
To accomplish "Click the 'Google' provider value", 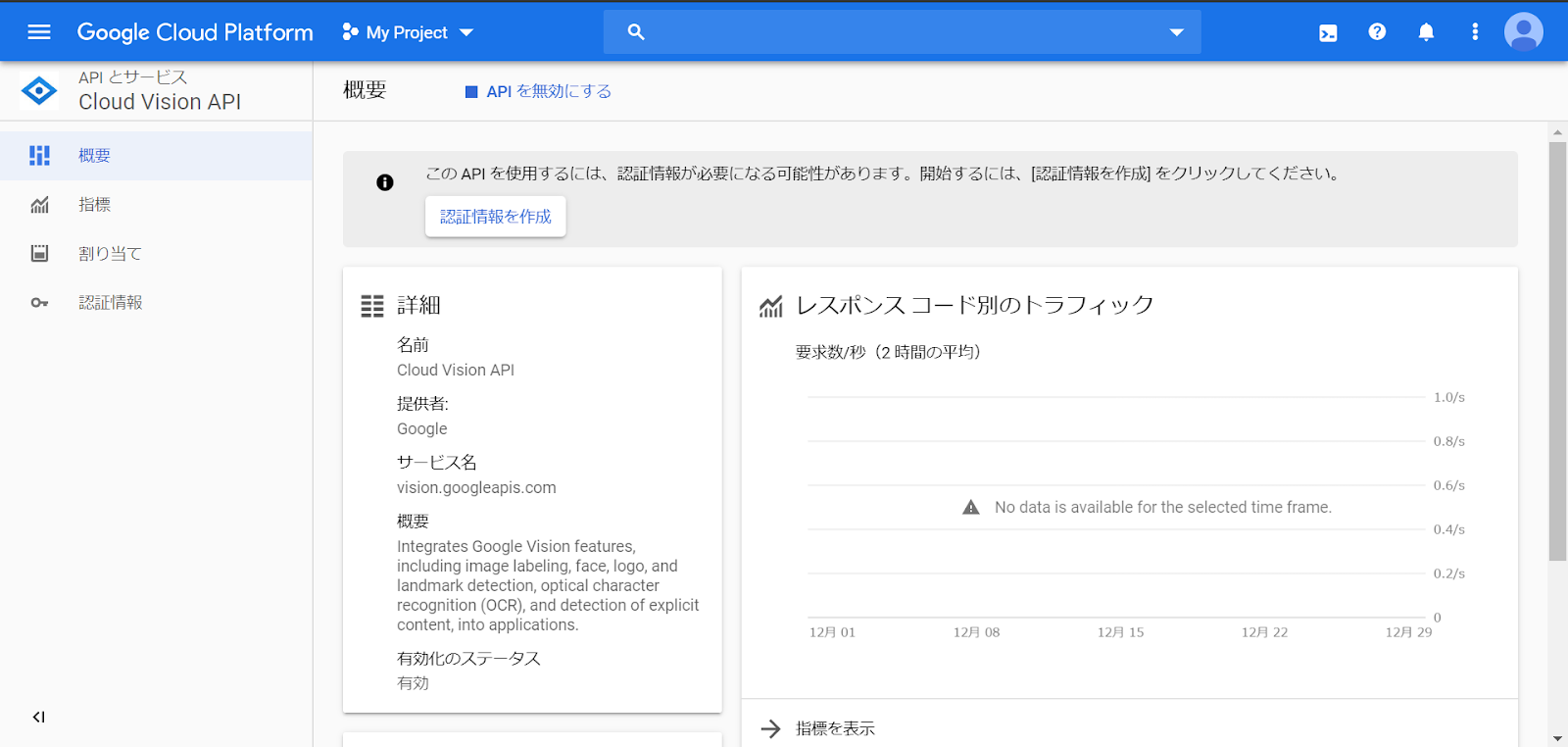I will click(422, 428).
